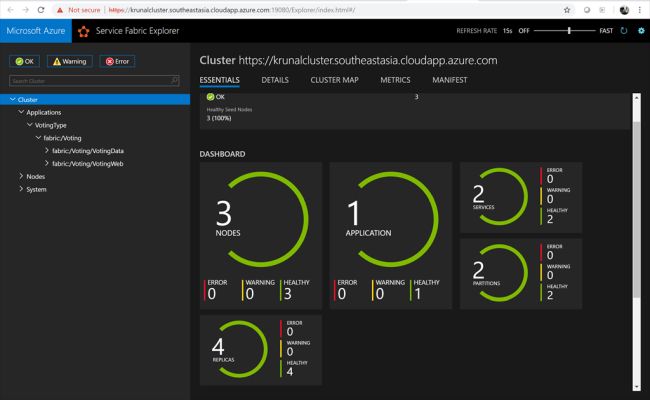Collapse the Applications tree node chevron
The width and height of the screenshot is (650, 400).
[21, 112]
